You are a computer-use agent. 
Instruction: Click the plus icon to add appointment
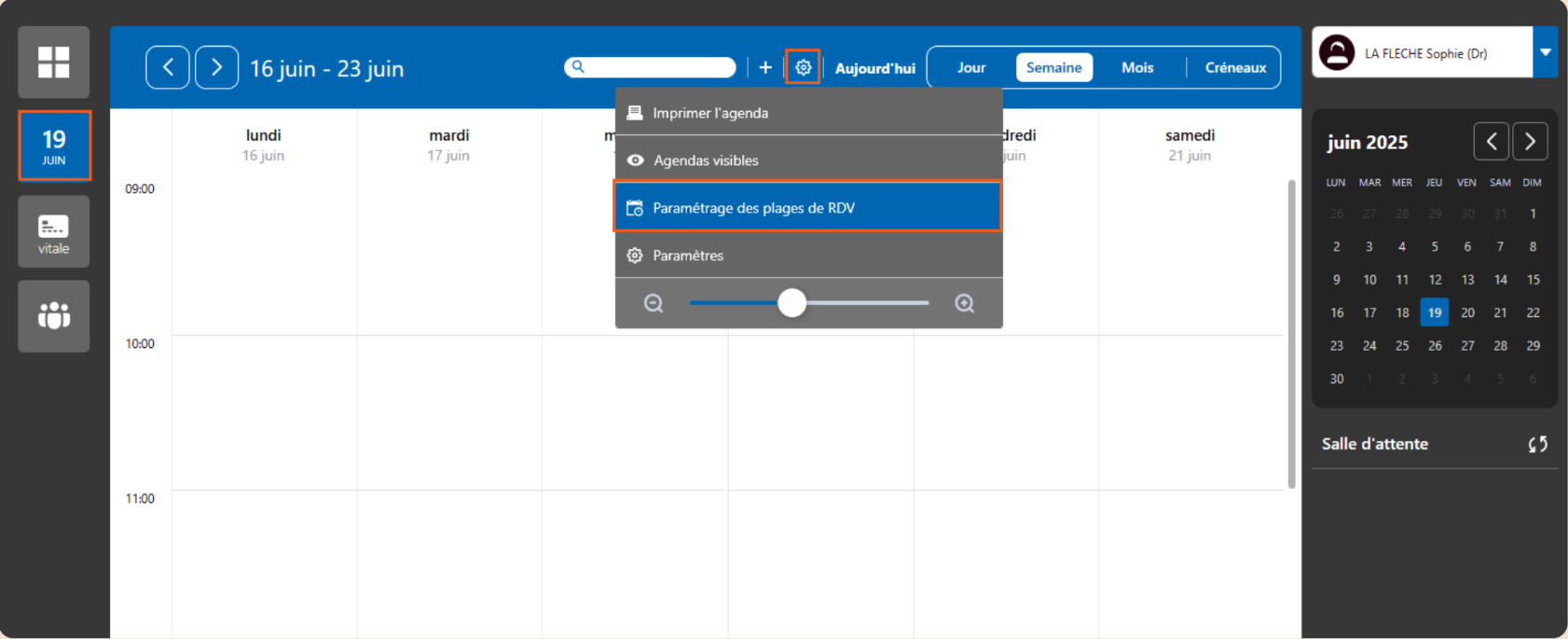765,67
